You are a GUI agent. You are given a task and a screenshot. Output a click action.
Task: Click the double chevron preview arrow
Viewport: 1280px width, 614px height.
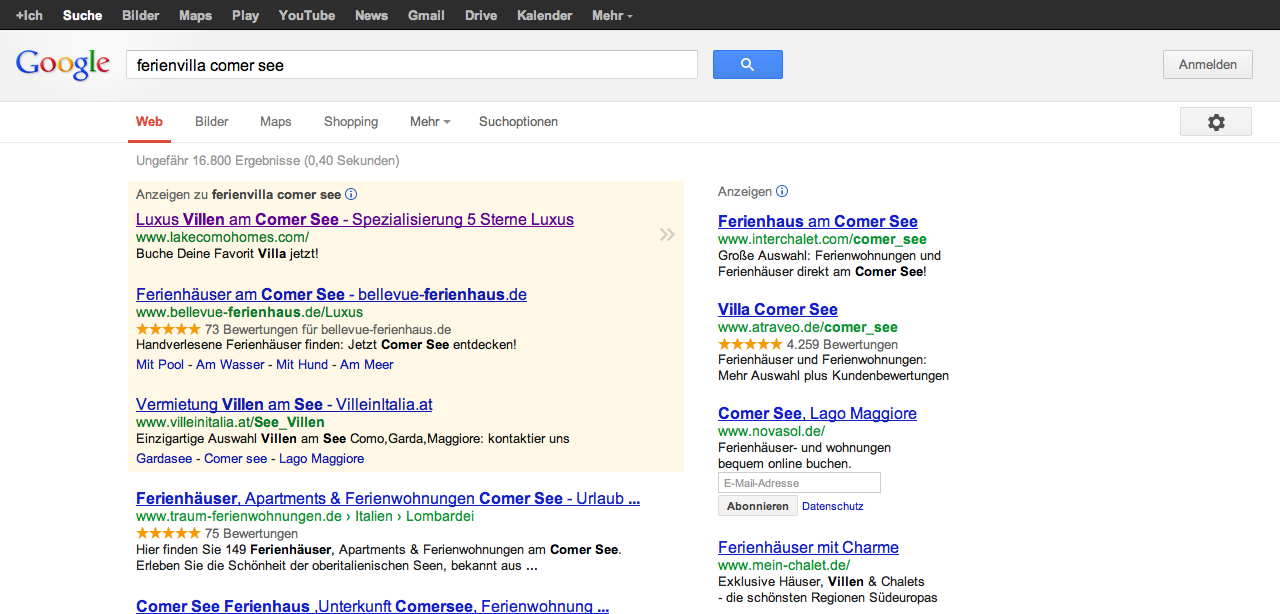coord(667,235)
